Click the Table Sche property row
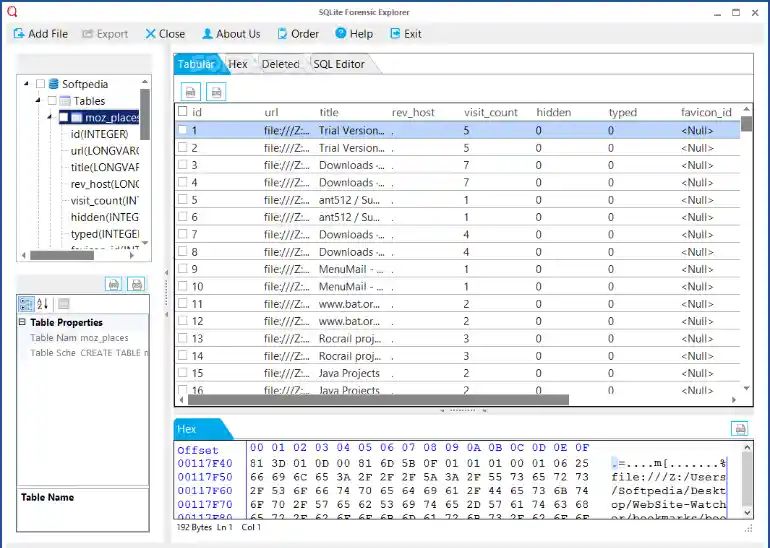The height and width of the screenshot is (548, 770). point(83,353)
